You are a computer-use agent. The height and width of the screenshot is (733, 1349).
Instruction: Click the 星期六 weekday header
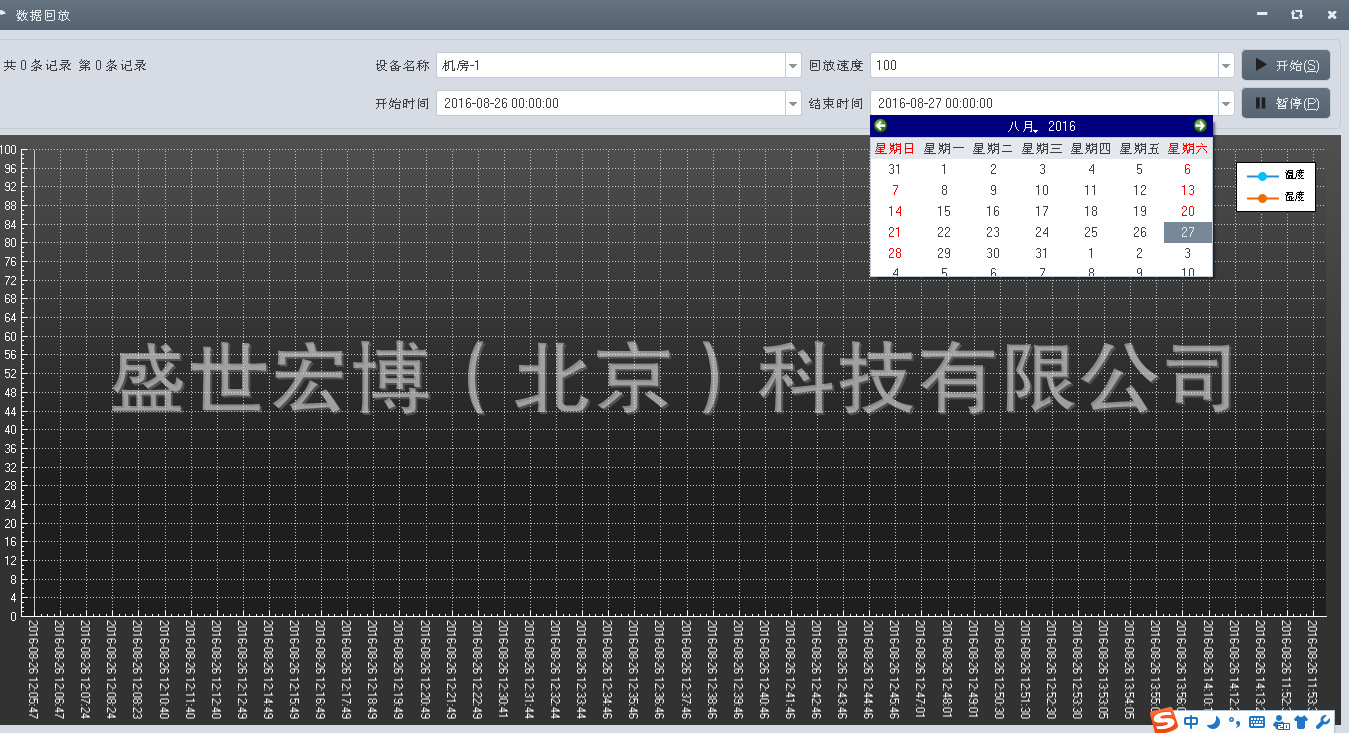(1188, 148)
